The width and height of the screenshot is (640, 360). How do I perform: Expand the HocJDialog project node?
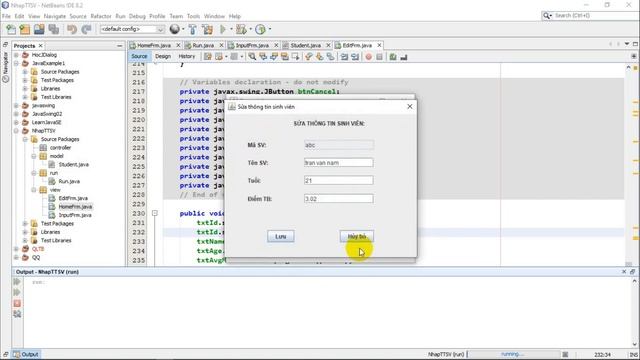pyautogui.click(x=16, y=55)
